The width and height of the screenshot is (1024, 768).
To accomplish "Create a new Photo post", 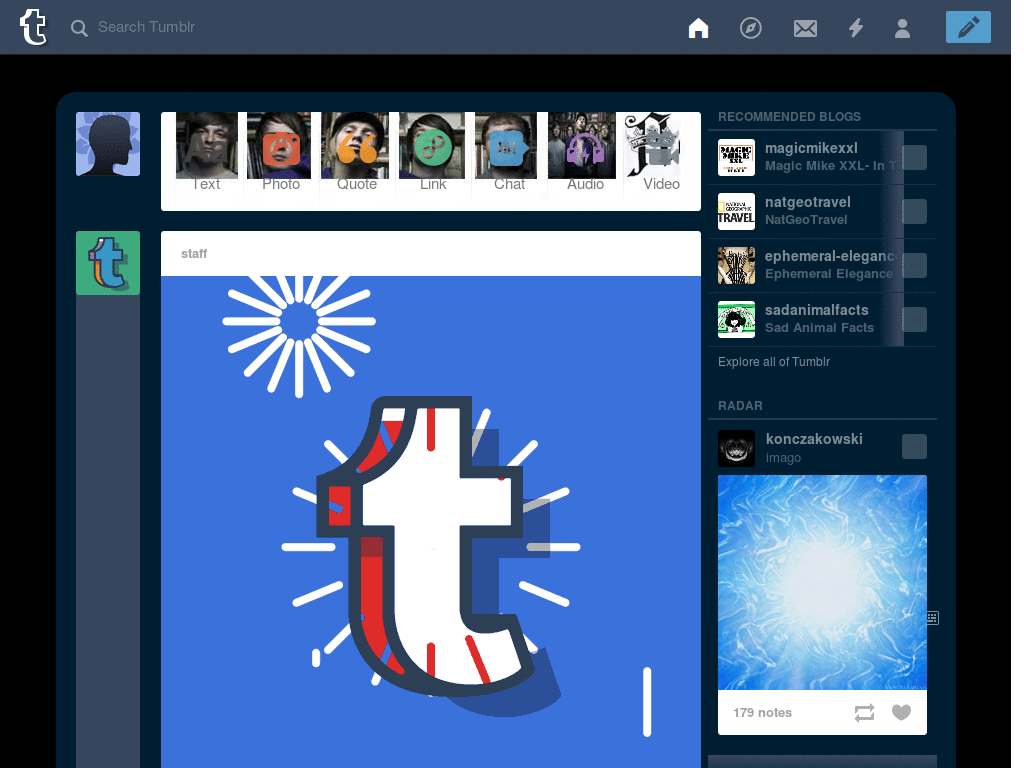I will coord(281,152).
